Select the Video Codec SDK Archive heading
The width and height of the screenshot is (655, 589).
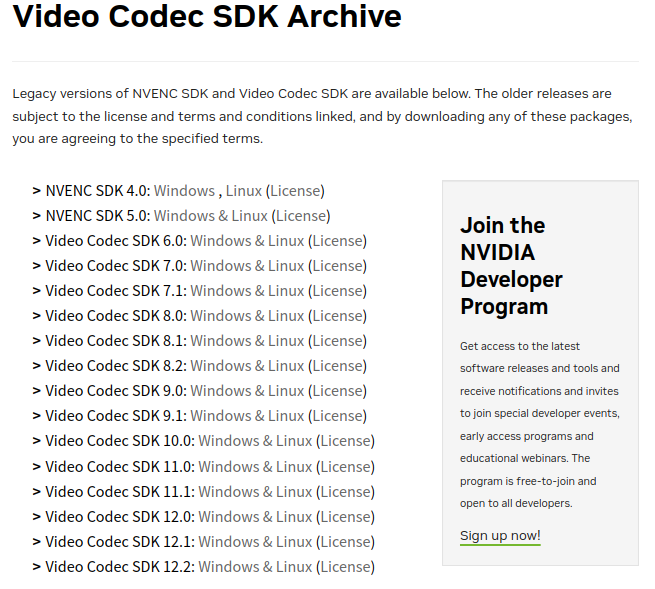[x=207, y=17]
